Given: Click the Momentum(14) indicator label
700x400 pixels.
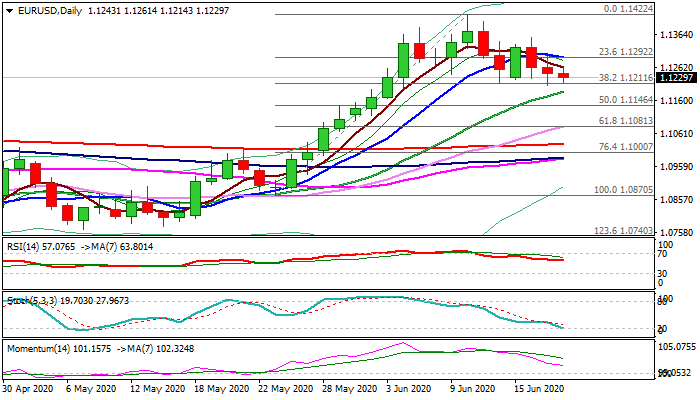Looking at the screenshot, I should [100, 349].
